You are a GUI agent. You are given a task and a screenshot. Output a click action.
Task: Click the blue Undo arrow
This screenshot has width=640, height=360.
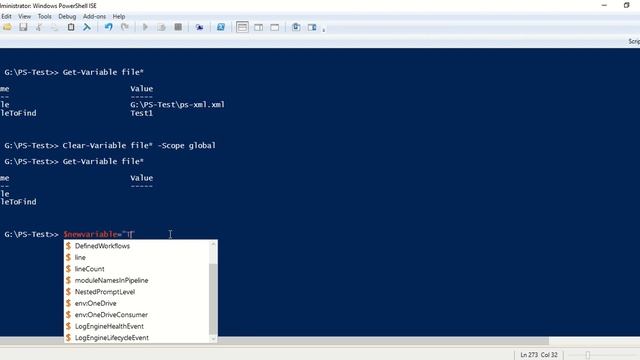(108, 27)
